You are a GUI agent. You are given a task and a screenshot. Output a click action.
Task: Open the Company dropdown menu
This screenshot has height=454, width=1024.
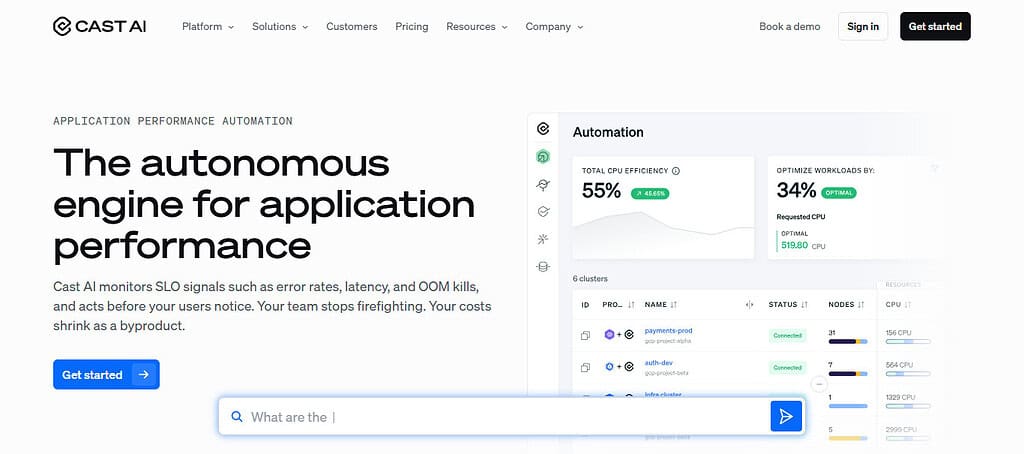(x=554, y=27)
